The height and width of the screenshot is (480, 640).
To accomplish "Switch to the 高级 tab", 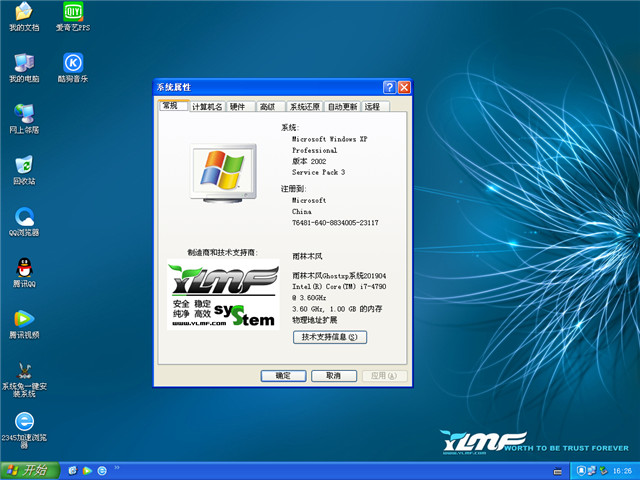I will coord(270,107).
